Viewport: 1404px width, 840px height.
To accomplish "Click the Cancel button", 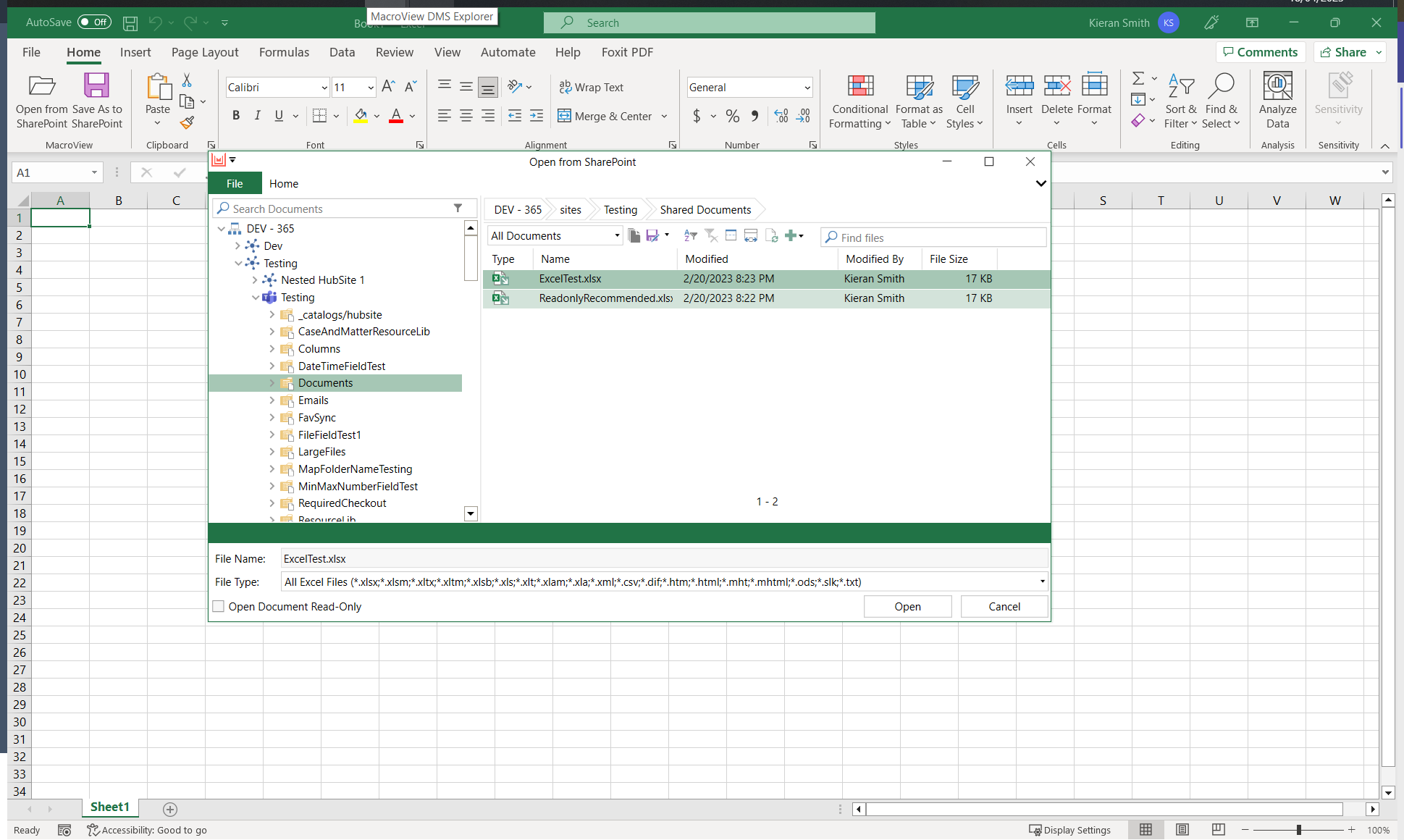I will click(1004, 607).
